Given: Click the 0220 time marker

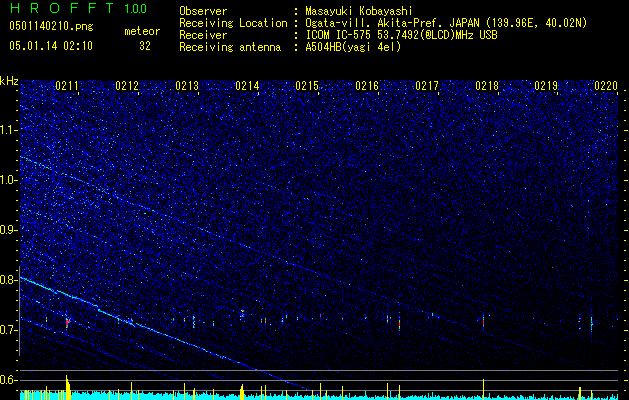Looking at the screenshot, I should coord(606,86).
